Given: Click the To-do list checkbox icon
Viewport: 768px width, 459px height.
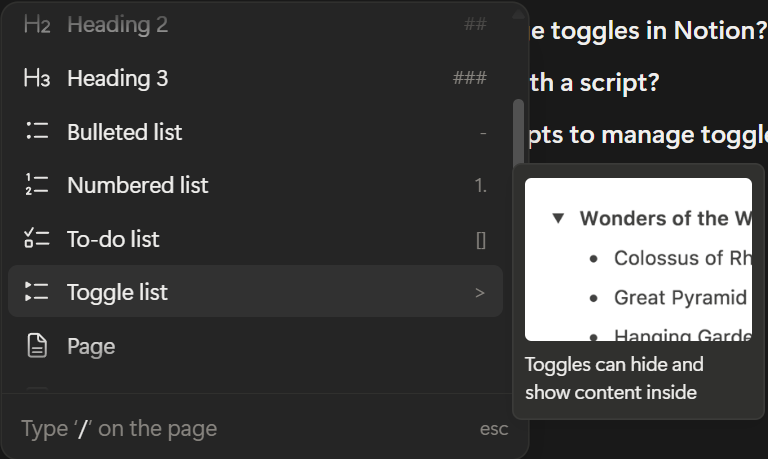Looking at the screenshot, I should click(x=37, y=239).
